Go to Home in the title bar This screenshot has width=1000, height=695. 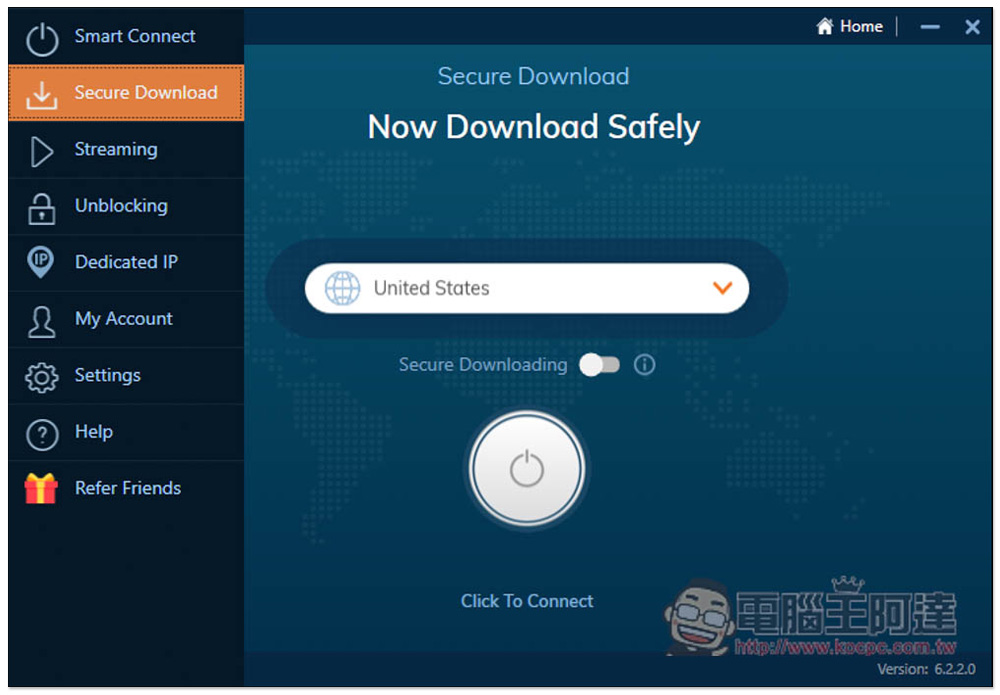tap(850, 27)
